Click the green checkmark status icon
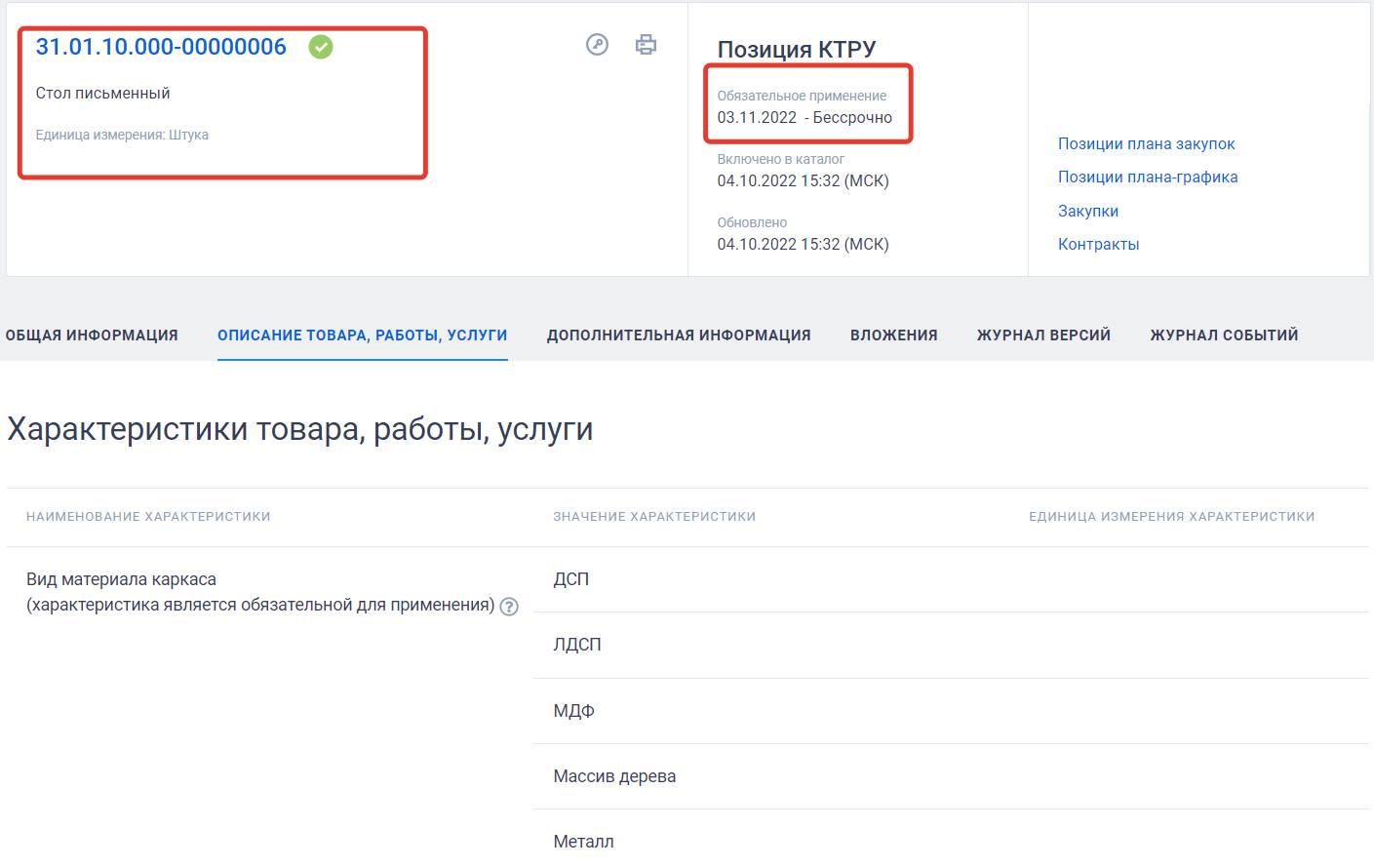The width and height of the screenshot is (1374, 868). (321, 47)
